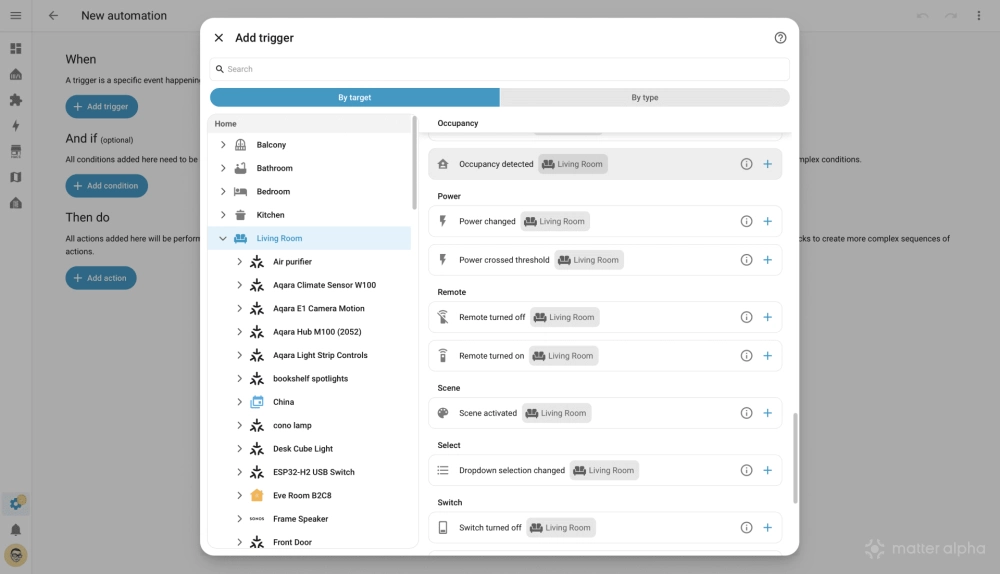Screen dimensions: 1000x574
Task: Select the China calendar entry
Action: tap(283, 402)
